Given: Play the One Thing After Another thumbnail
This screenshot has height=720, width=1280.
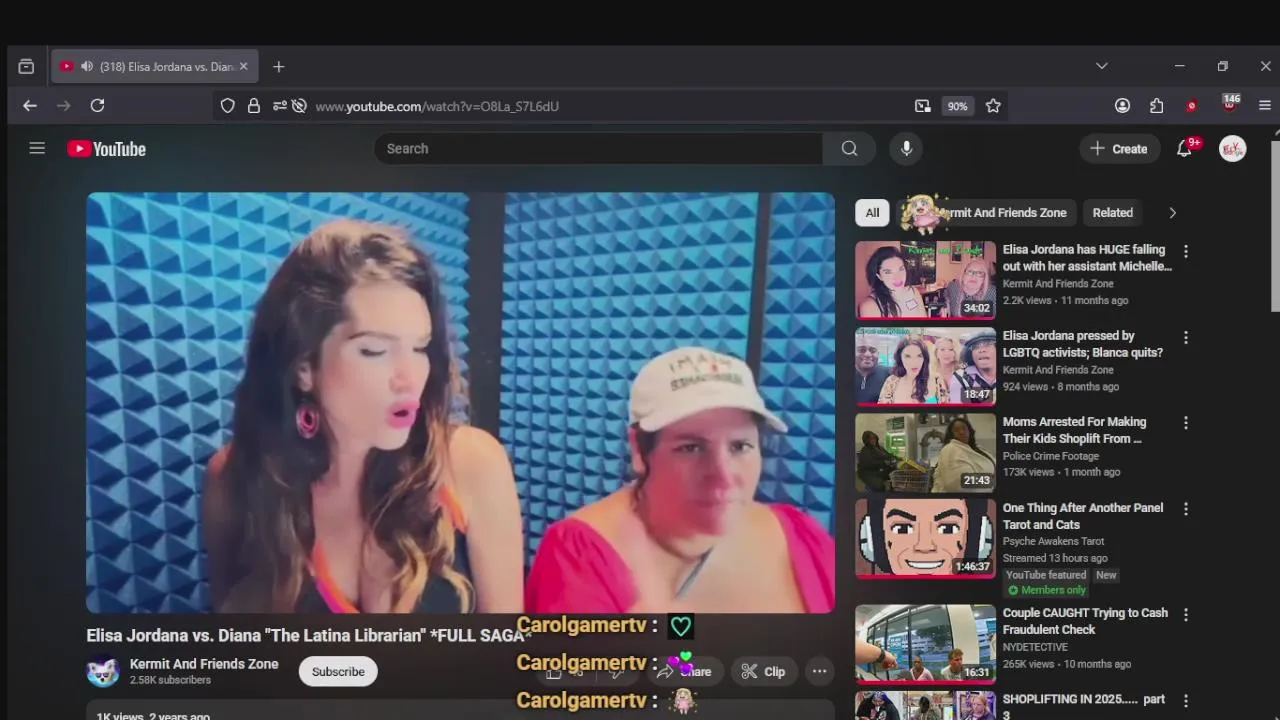Looking at the screenshot, I should click(x=925, y=538).
